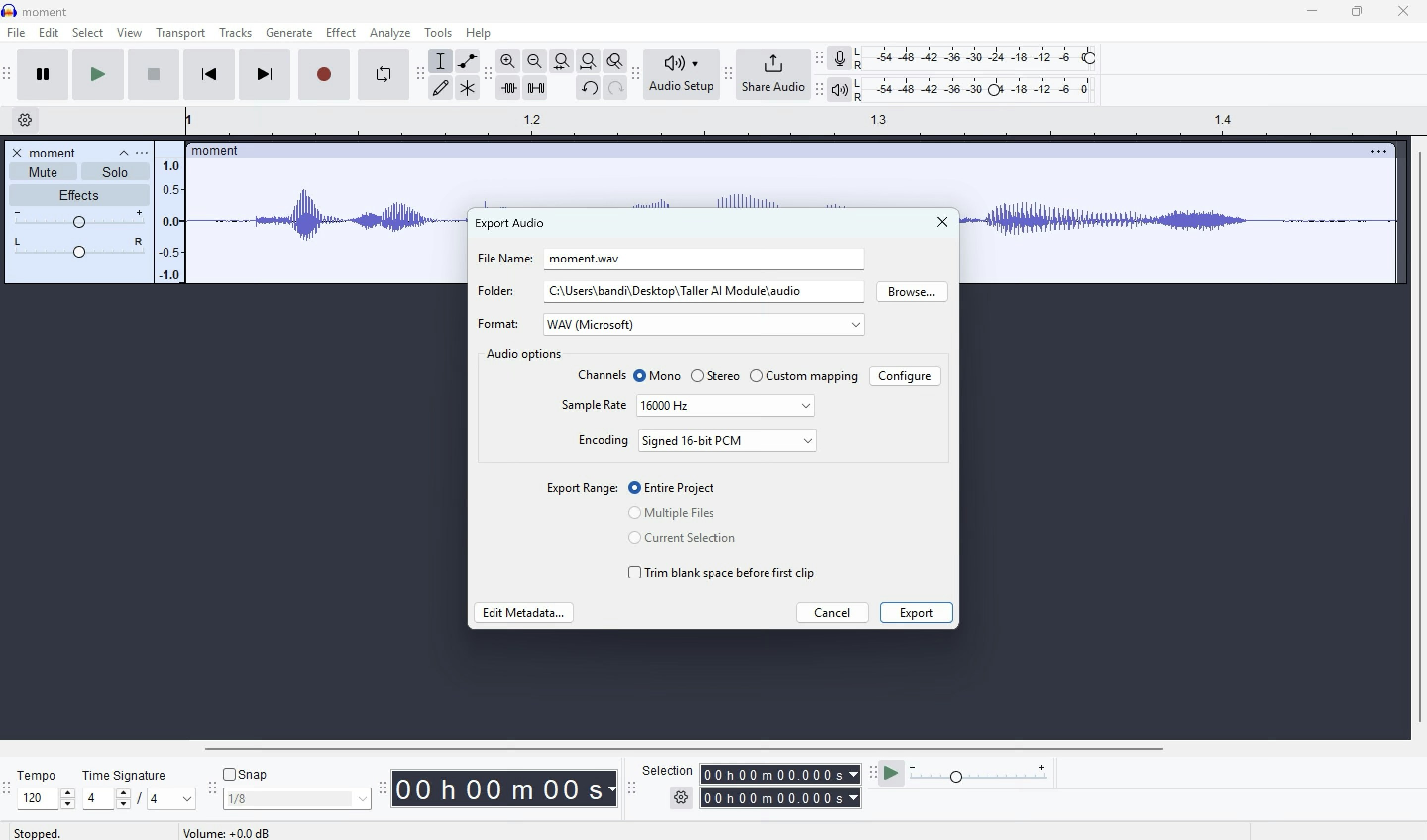The width and height of the screenshot is (1427, 840).
Task: Pick the Draw tool pencil icon
Action: [x=440, y=88]
